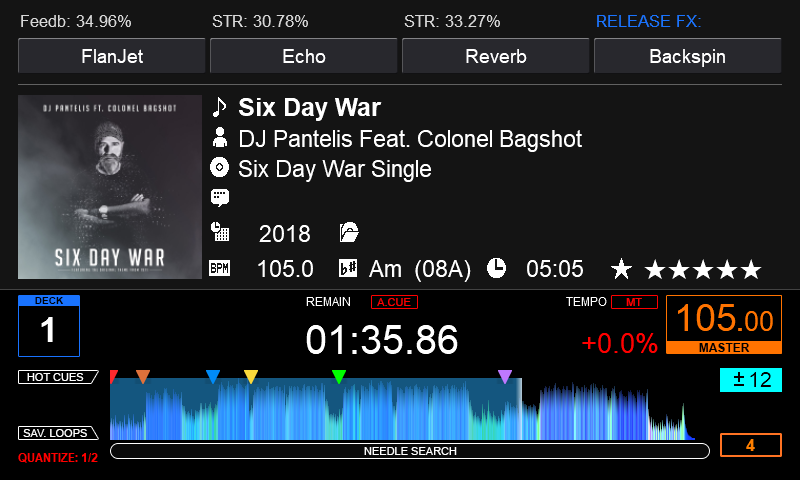Click the musical key icon
The height and width of the screenshot is (480, 800).
(x=348, y=268)
